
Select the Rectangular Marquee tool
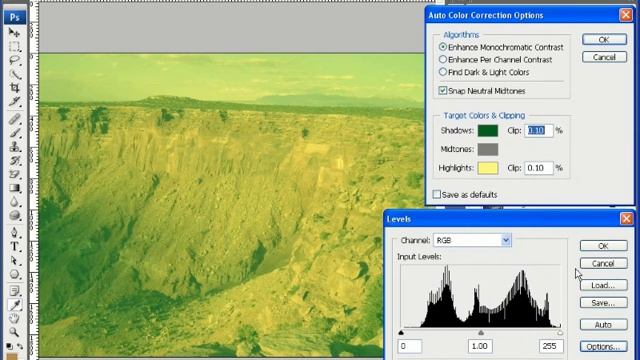click(x=14, y=47)
